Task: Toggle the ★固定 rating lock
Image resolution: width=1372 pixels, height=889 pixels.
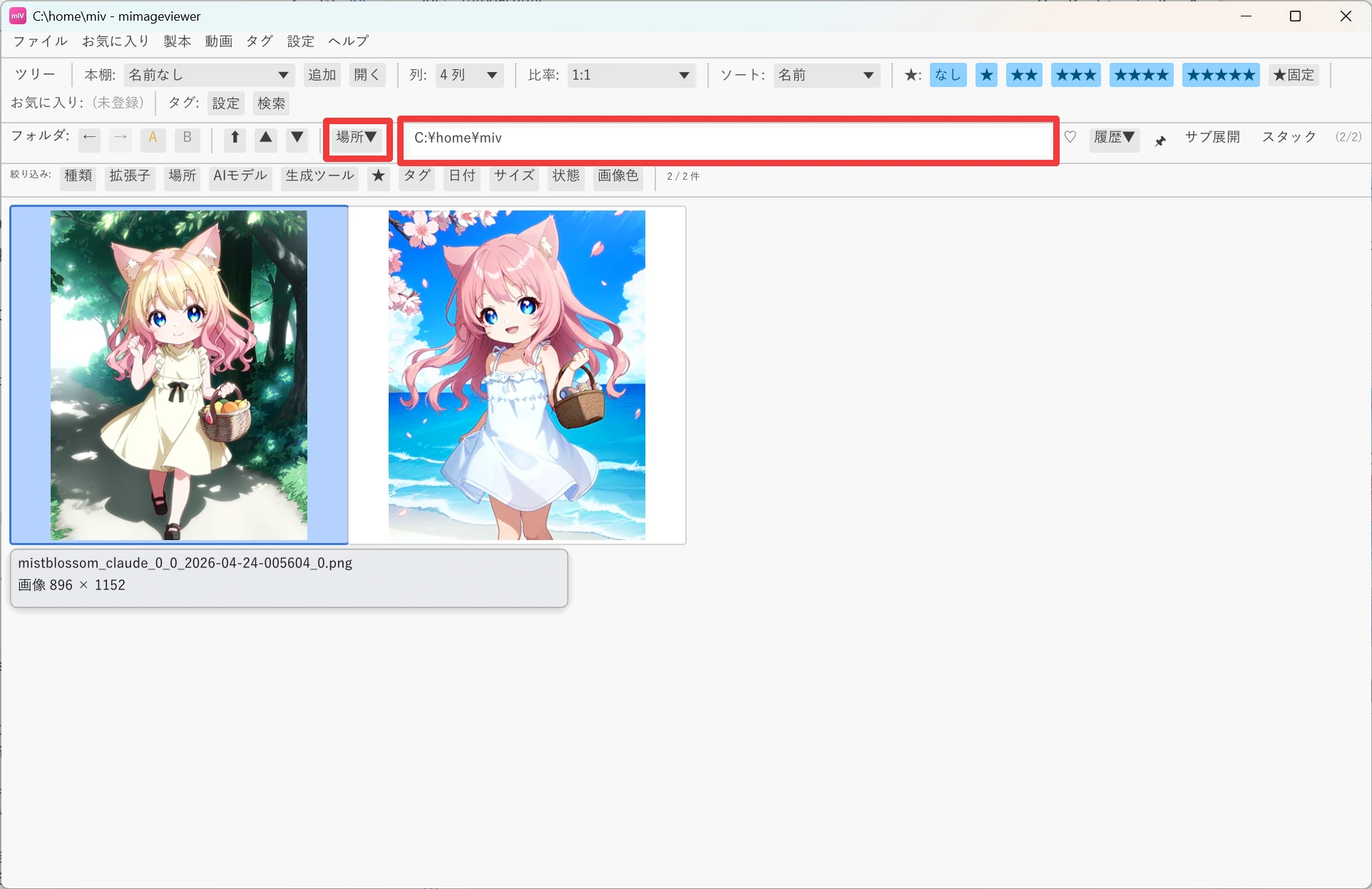Action: [1294, 75]
